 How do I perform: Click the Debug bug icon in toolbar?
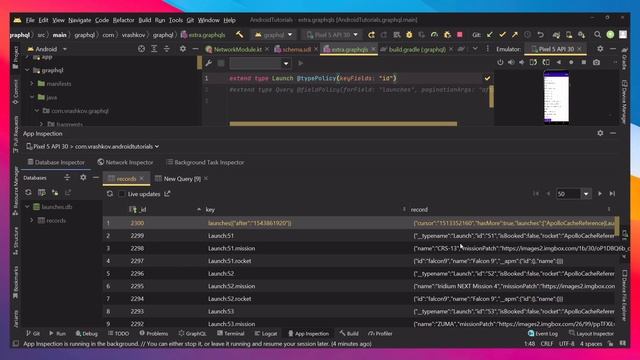click(x=409, y=35)
